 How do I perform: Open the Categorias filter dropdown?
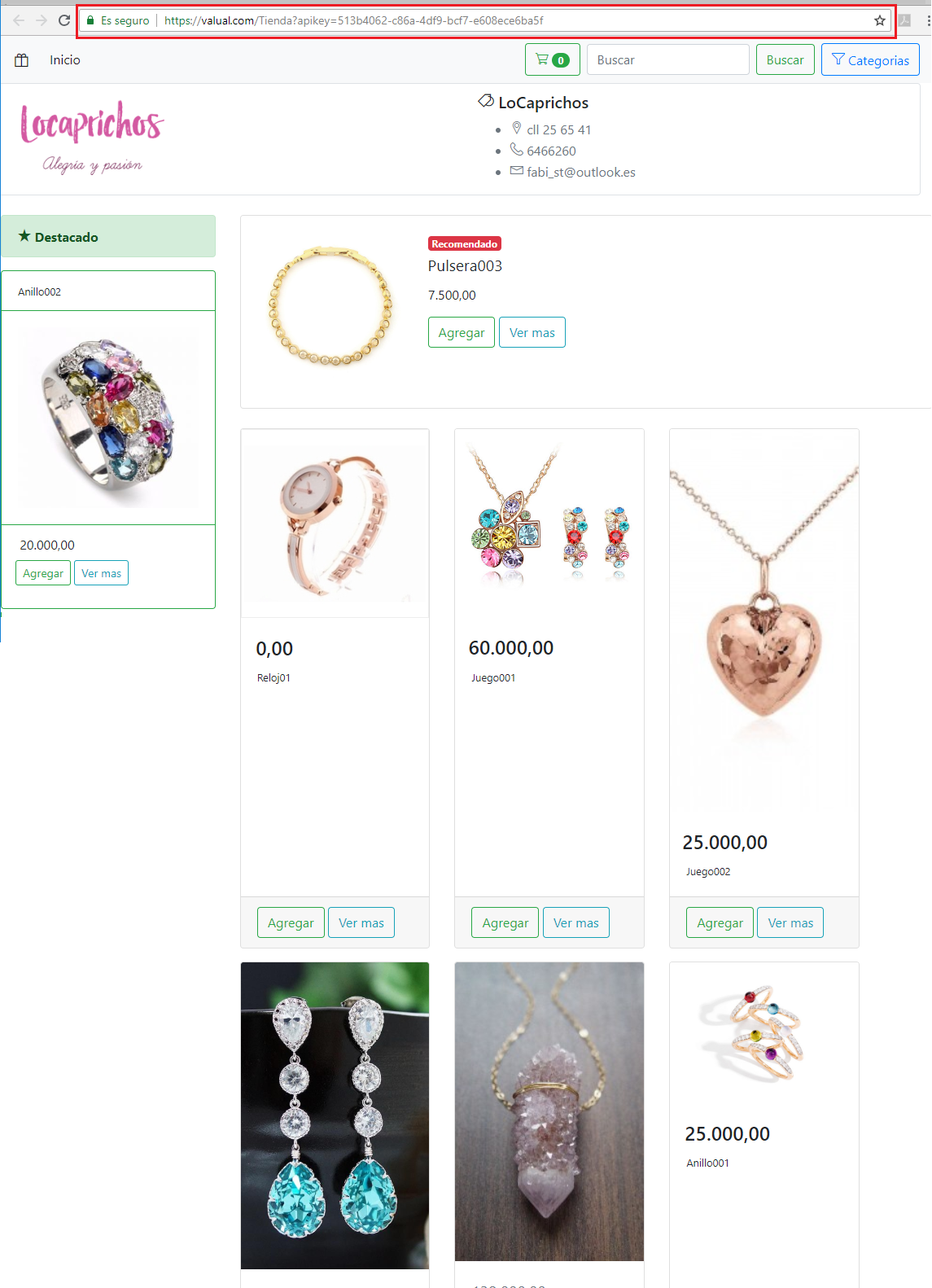point(870,59)
